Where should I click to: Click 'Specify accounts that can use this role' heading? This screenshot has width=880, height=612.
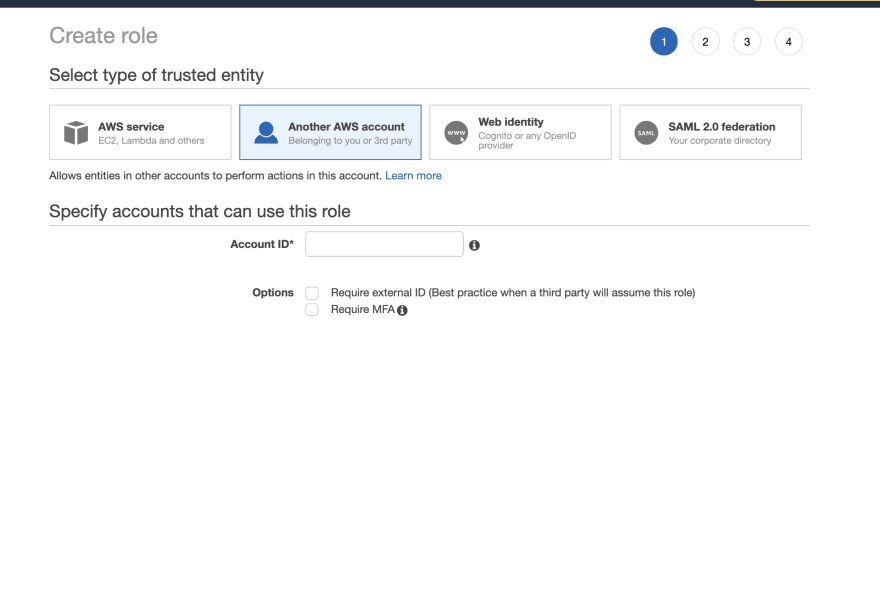pos(200,212)
